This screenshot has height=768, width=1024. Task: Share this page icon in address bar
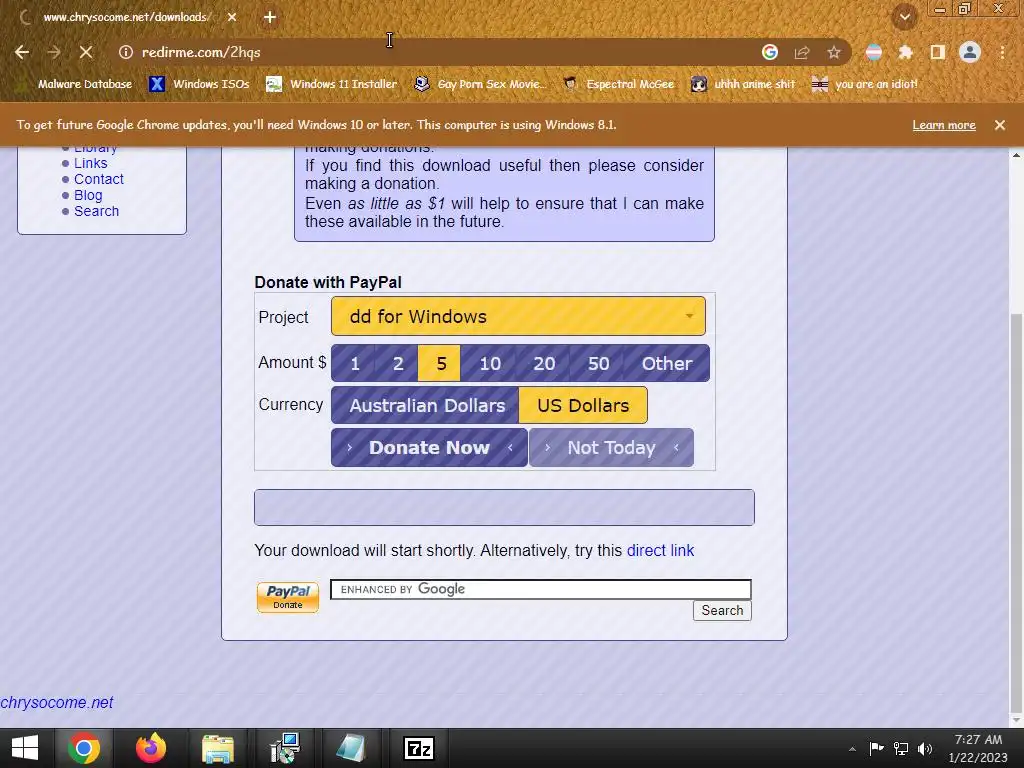click(802, 52)
